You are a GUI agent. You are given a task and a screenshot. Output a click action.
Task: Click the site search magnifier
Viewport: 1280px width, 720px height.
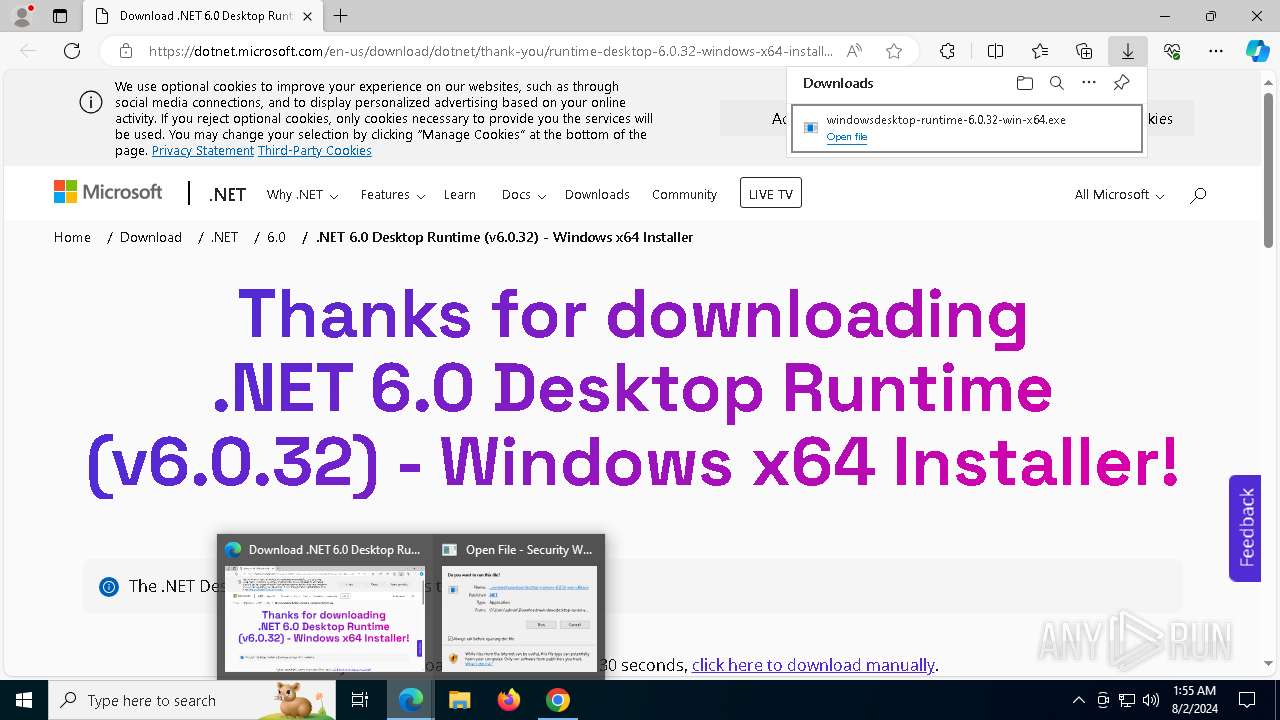click(1198, 195)
